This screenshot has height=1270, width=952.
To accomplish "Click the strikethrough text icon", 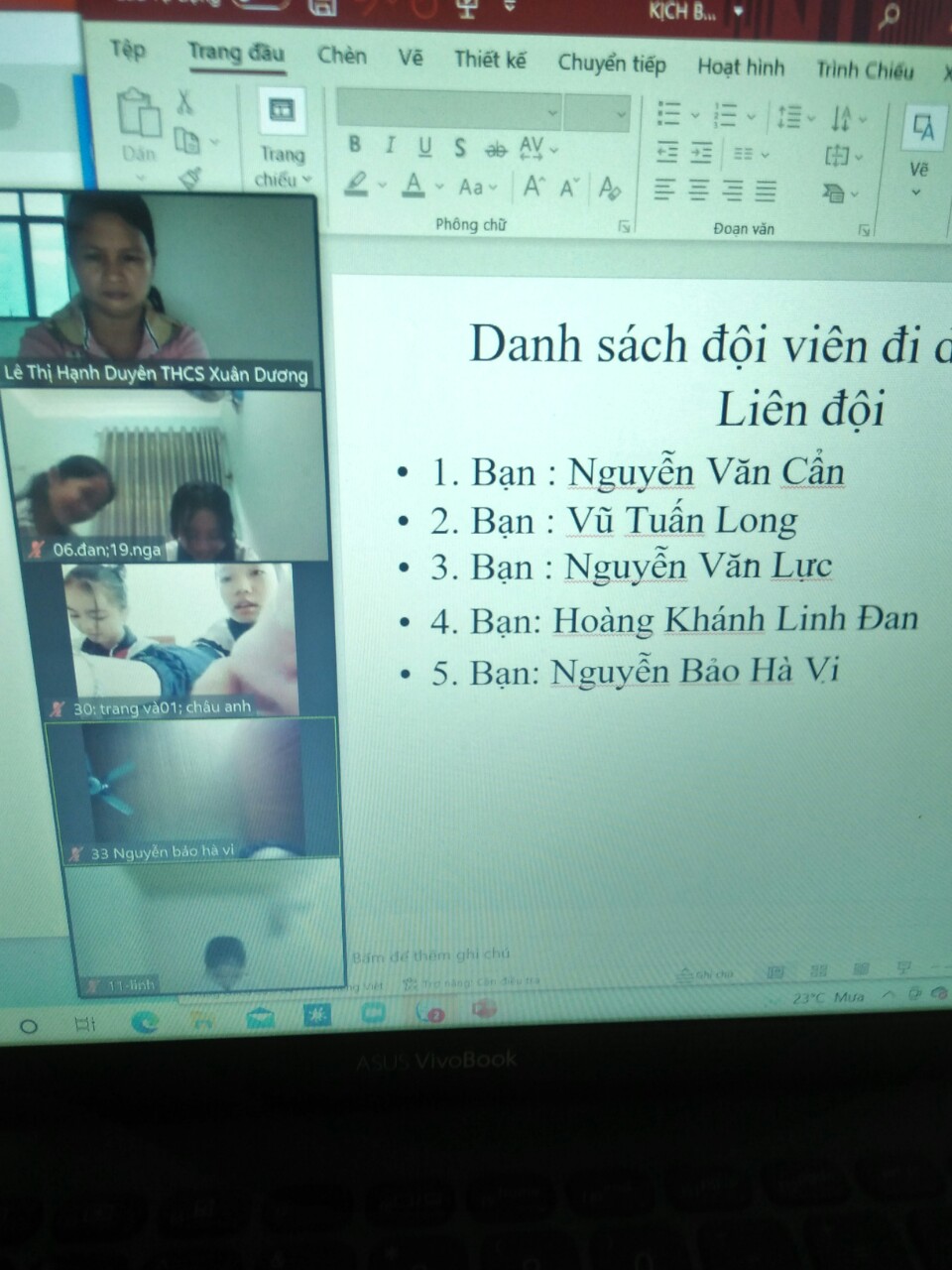I will pos(495,150).
